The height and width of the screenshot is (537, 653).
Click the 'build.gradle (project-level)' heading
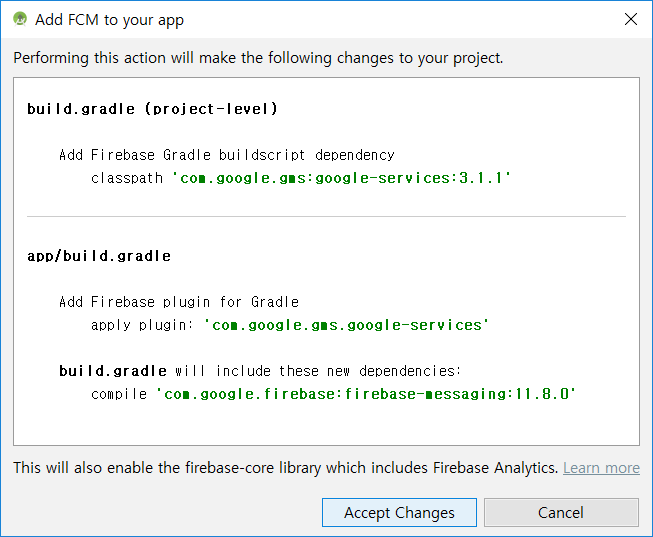click(x=152, y=109)
